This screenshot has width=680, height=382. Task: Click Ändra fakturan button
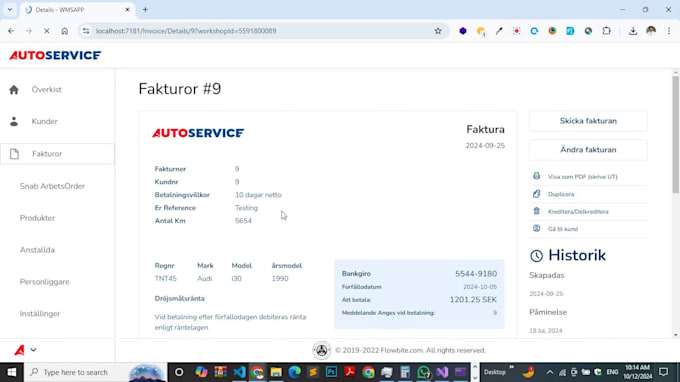[588, 150]
